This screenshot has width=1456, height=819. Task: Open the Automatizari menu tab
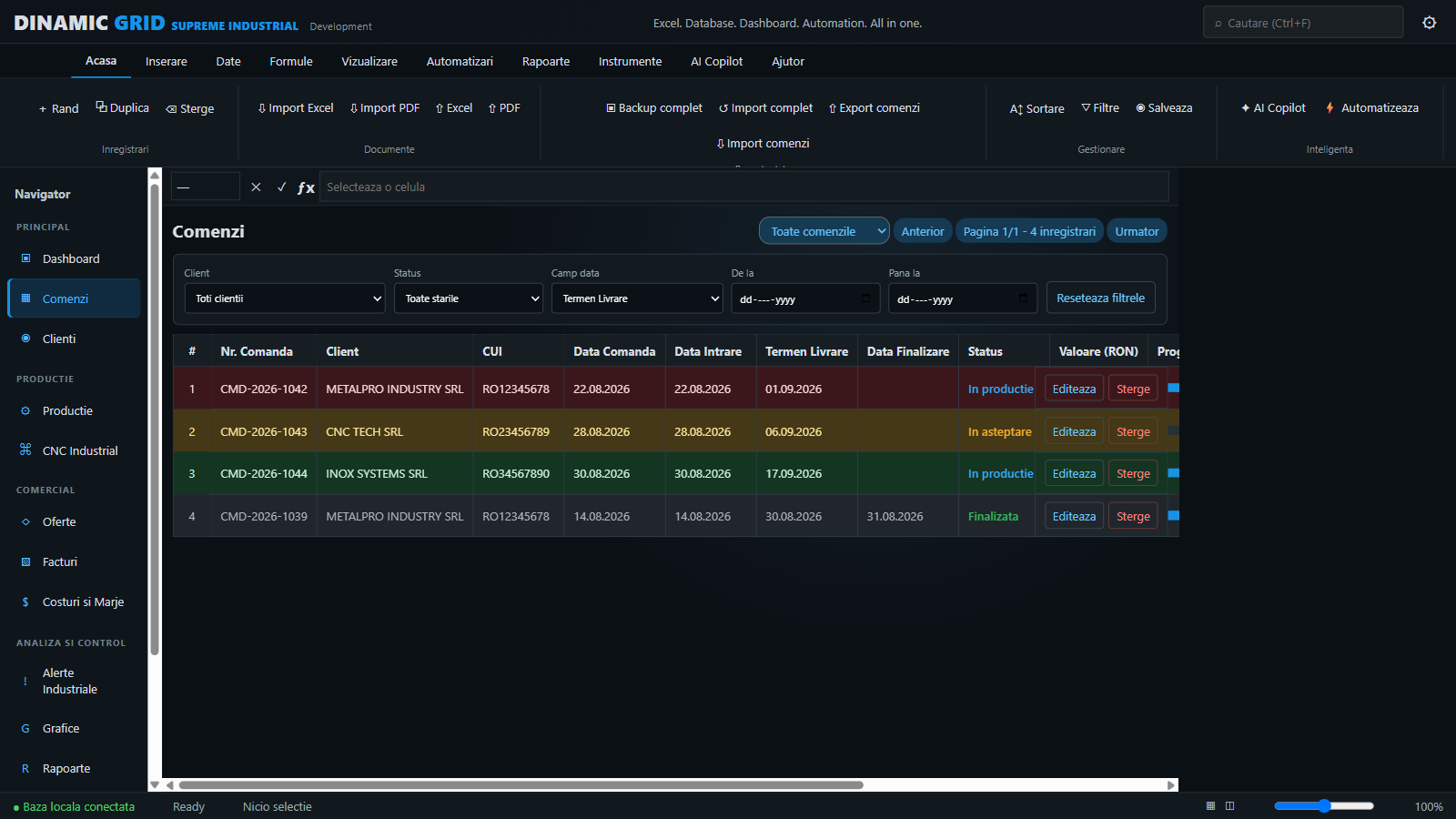[x=460, y=62]
